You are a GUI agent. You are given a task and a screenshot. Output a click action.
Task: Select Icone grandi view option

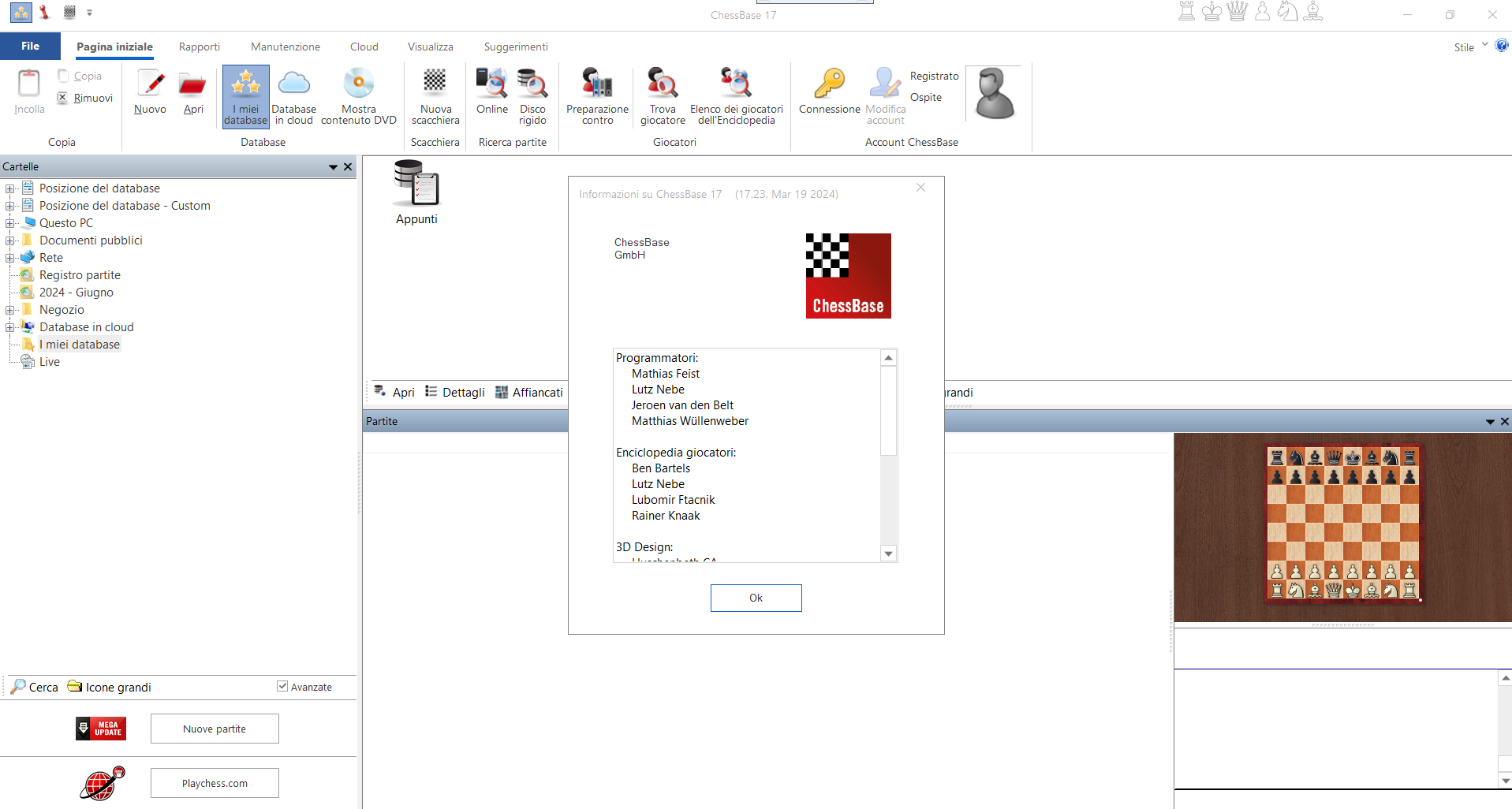pos(109,687)
